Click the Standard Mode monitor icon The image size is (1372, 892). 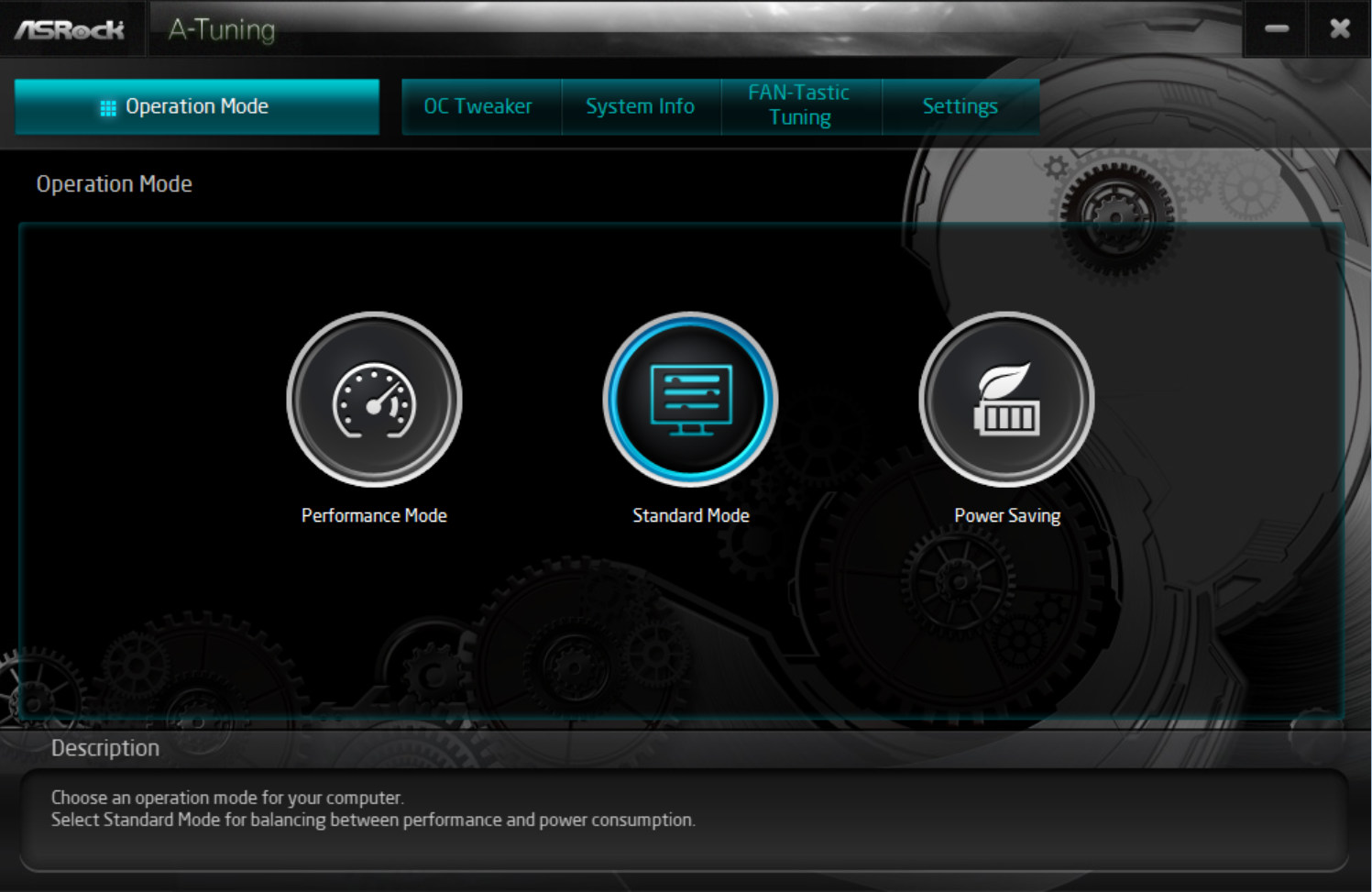(690, 399)
